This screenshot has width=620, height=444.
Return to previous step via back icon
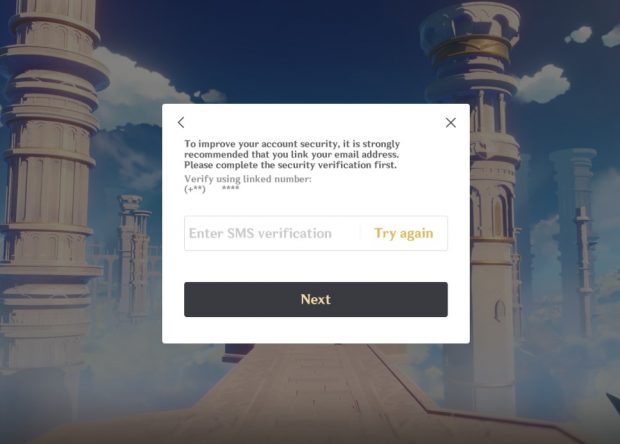[x=181, y=123]
